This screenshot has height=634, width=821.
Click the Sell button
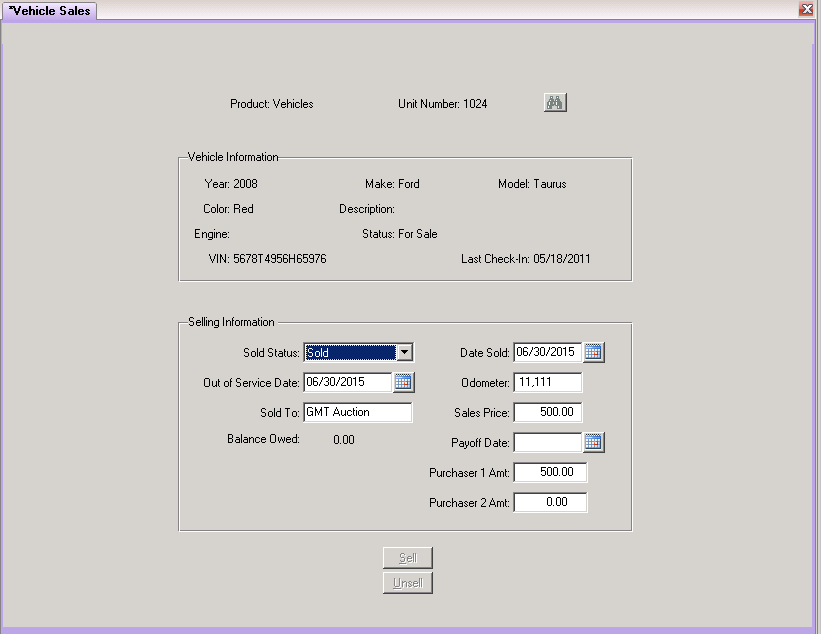pyautogui.click(x=407, y=558)
